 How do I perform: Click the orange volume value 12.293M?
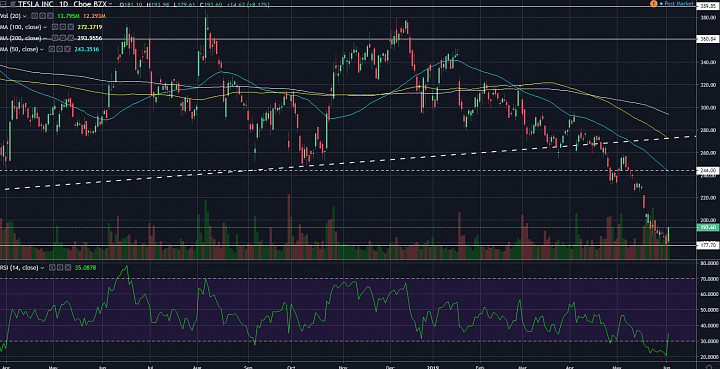coord(95,16)
